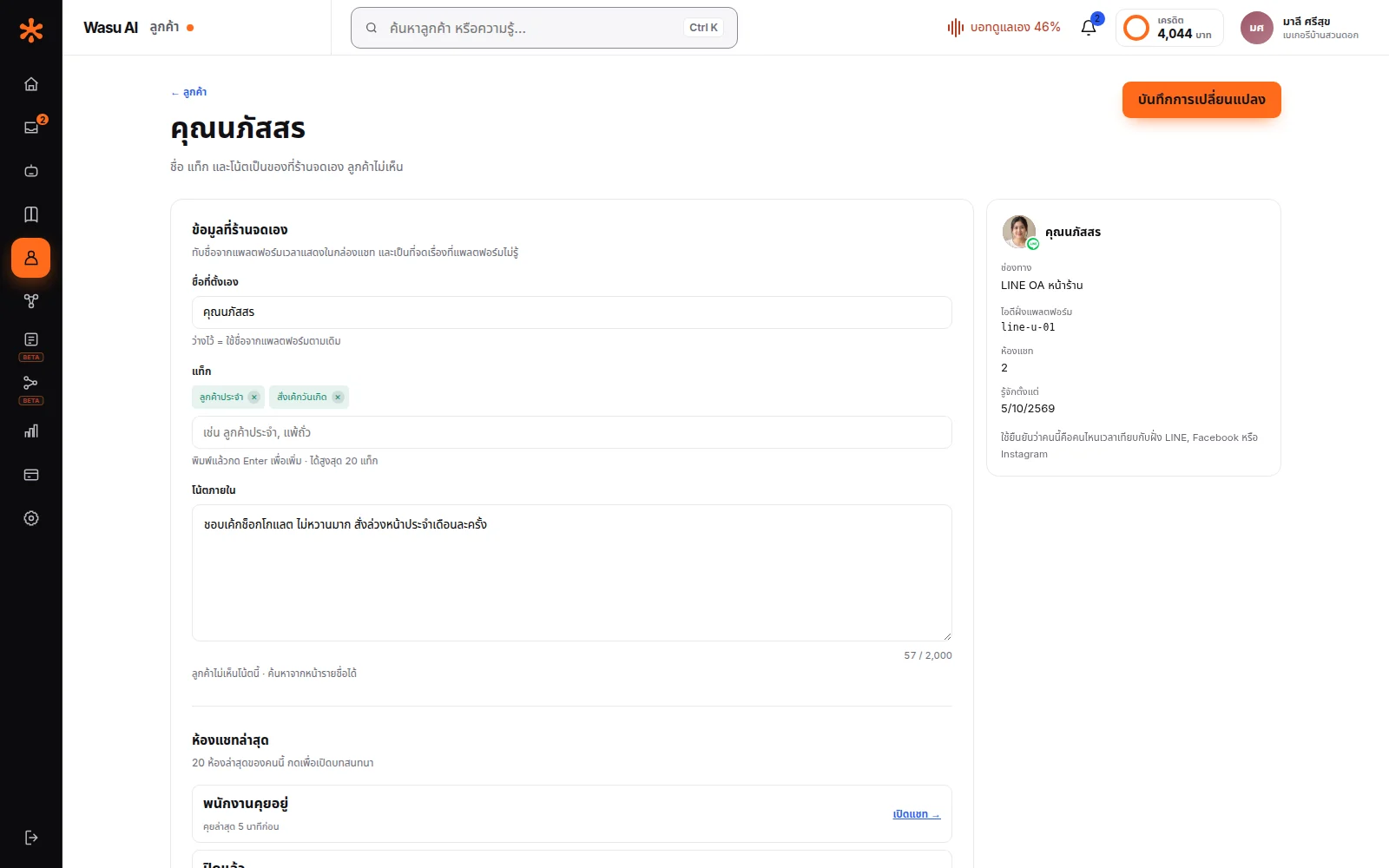
Task: Click the customer avatar photo in the side card
Action: (1018, 232)
